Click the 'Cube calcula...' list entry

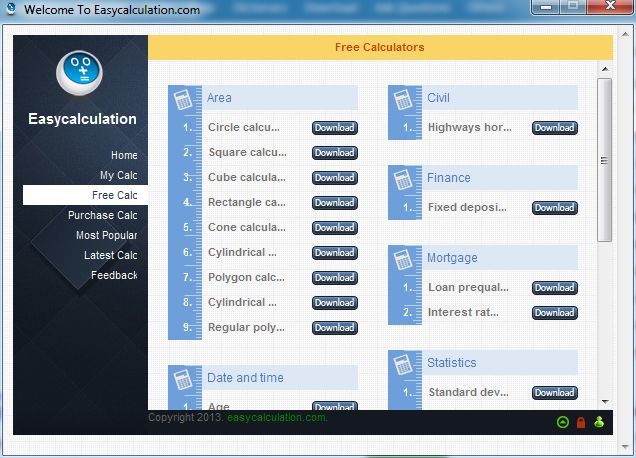[247, 177]
